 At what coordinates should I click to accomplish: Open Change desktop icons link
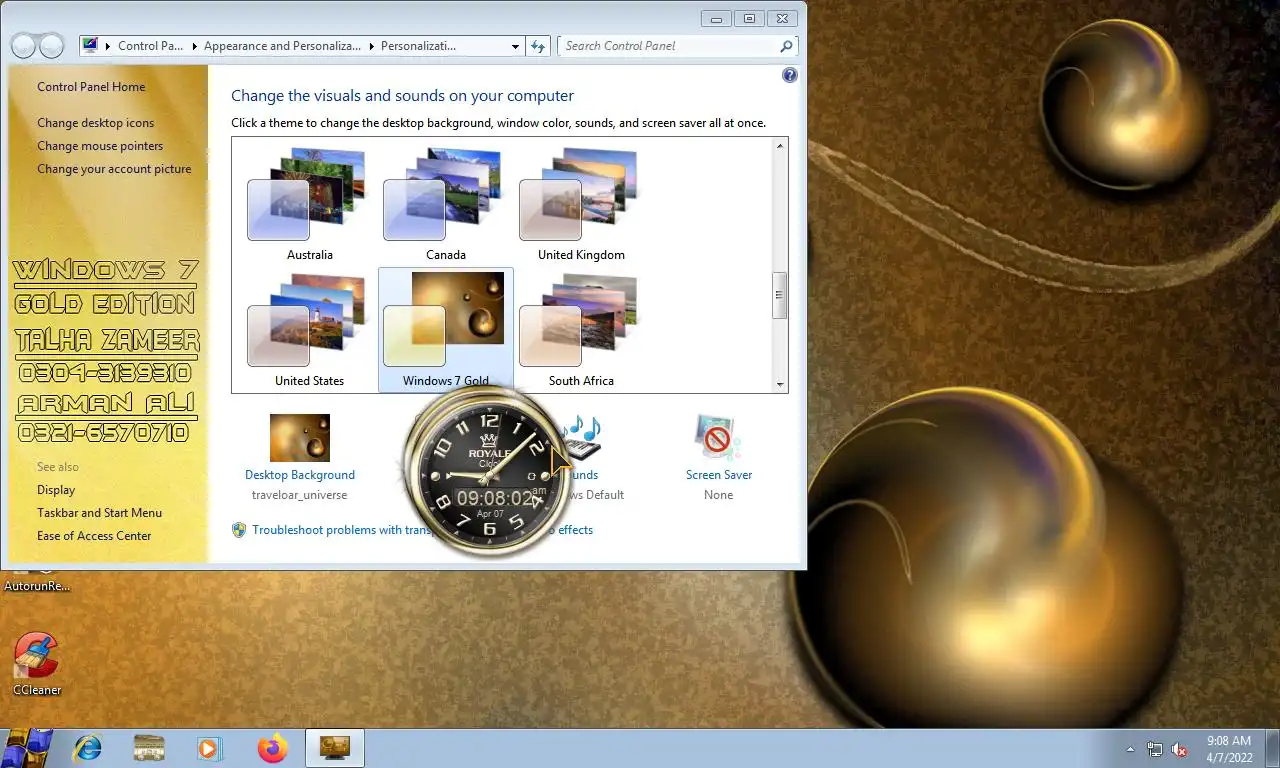click(x=96, y=123)
